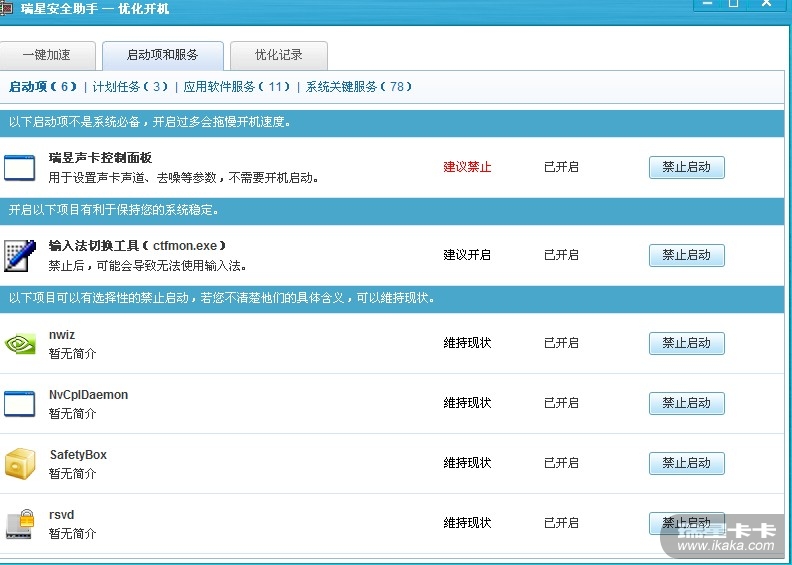792x565 pixels.
Task: Open the 计划任务 (3) sub-tab
Action: coord(130,87)
